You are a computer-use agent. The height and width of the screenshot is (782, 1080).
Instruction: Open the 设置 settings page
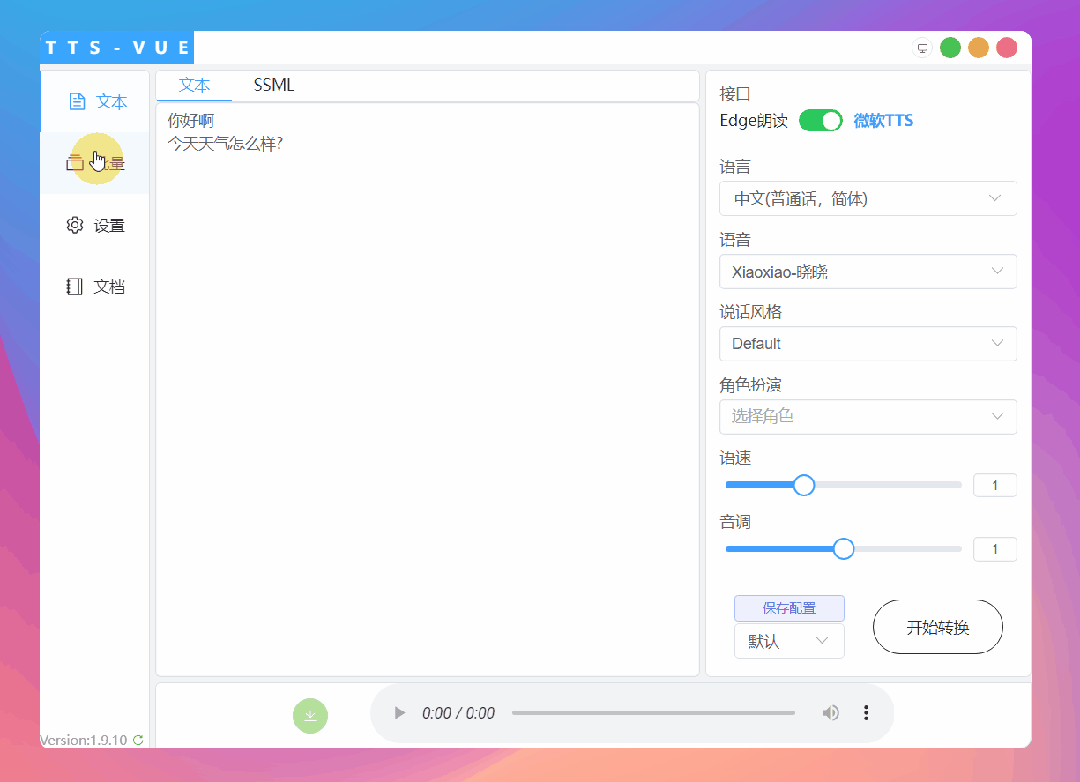coord(95,225)
